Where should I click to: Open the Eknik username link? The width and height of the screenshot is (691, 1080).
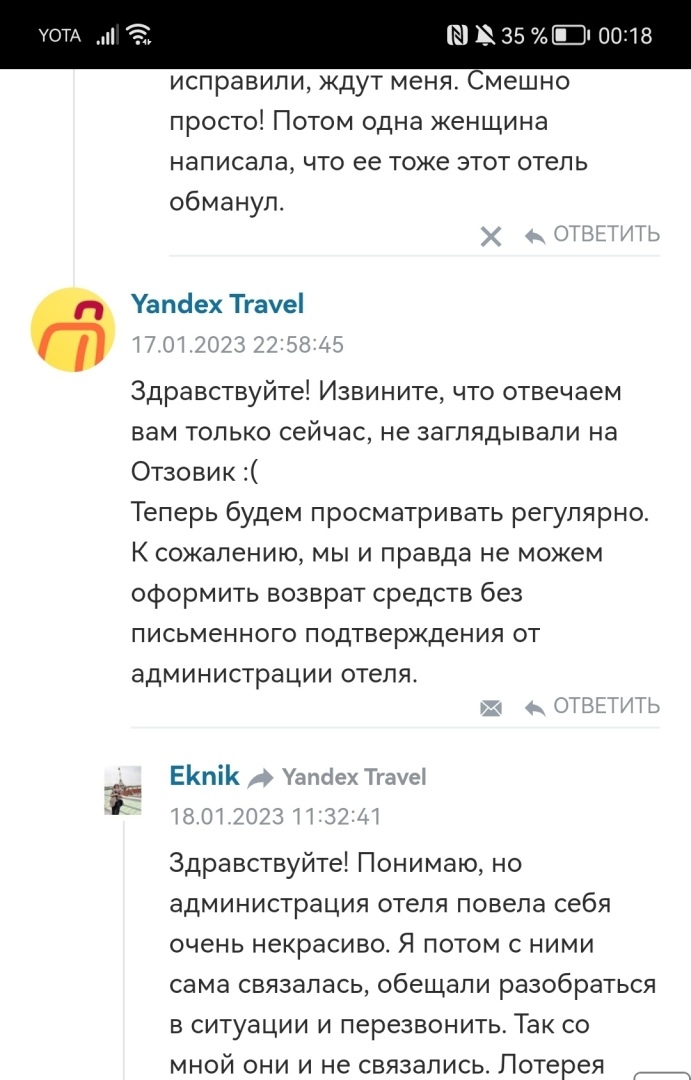pos(205,776)
